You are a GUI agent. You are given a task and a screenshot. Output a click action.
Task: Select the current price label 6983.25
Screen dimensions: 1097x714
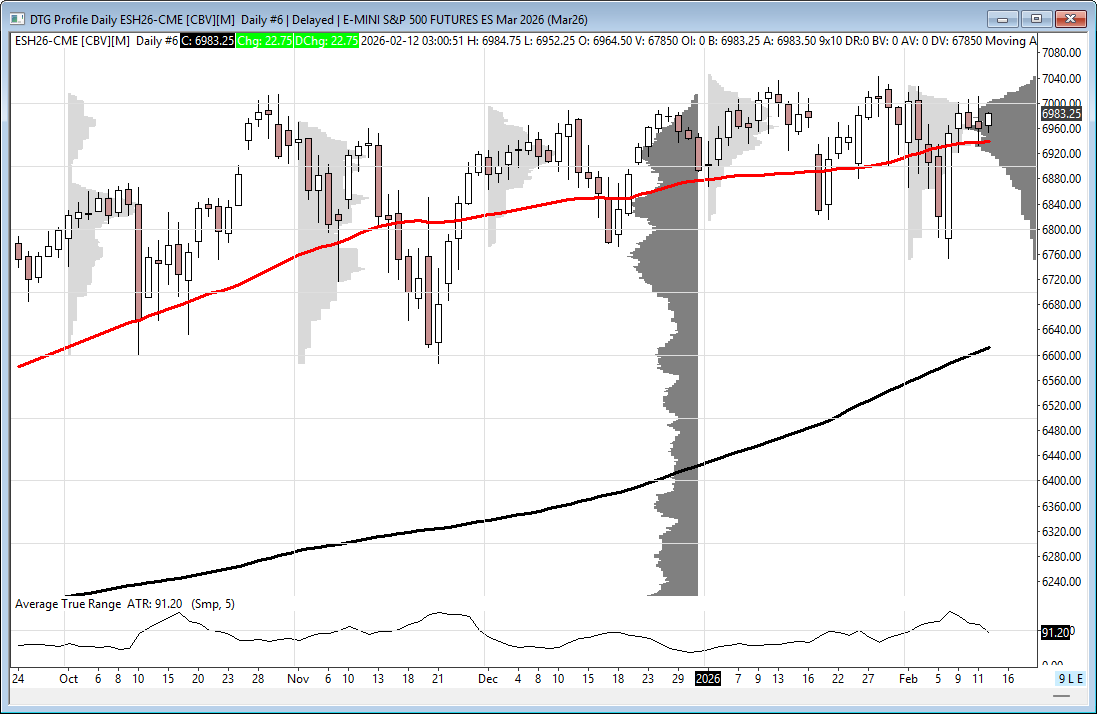[x=1061, y=114]
